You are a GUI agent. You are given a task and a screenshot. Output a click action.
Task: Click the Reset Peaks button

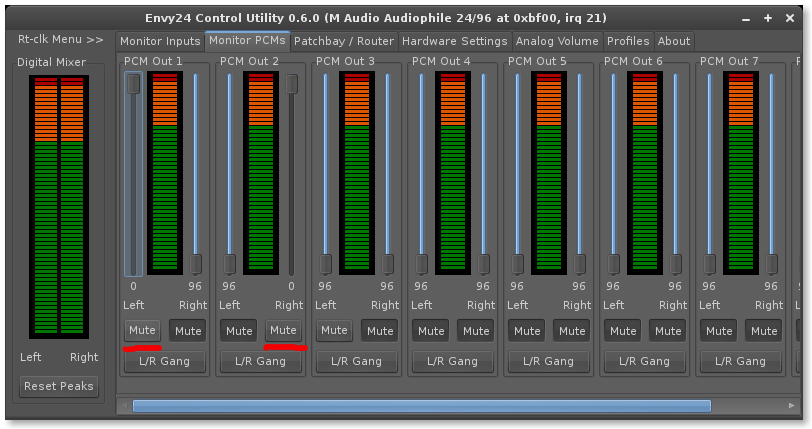[59, 386]
